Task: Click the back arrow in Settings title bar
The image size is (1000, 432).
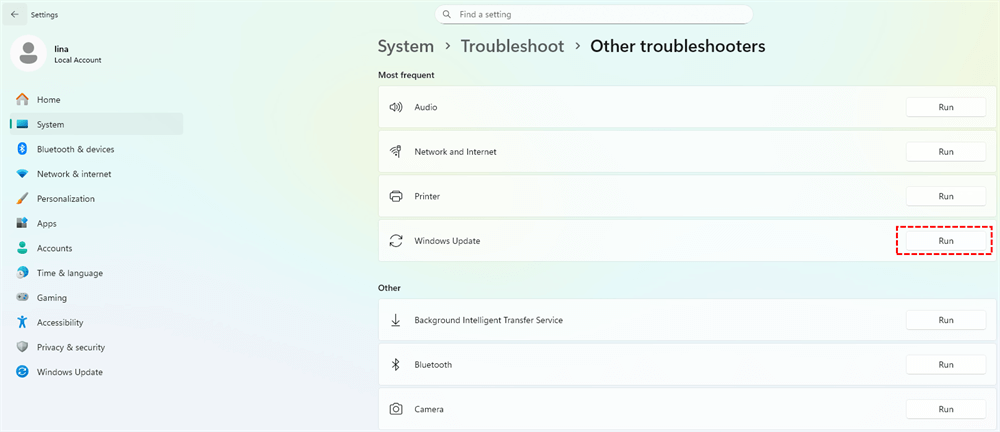Action: pyautogui.click(x=14, y=15)
